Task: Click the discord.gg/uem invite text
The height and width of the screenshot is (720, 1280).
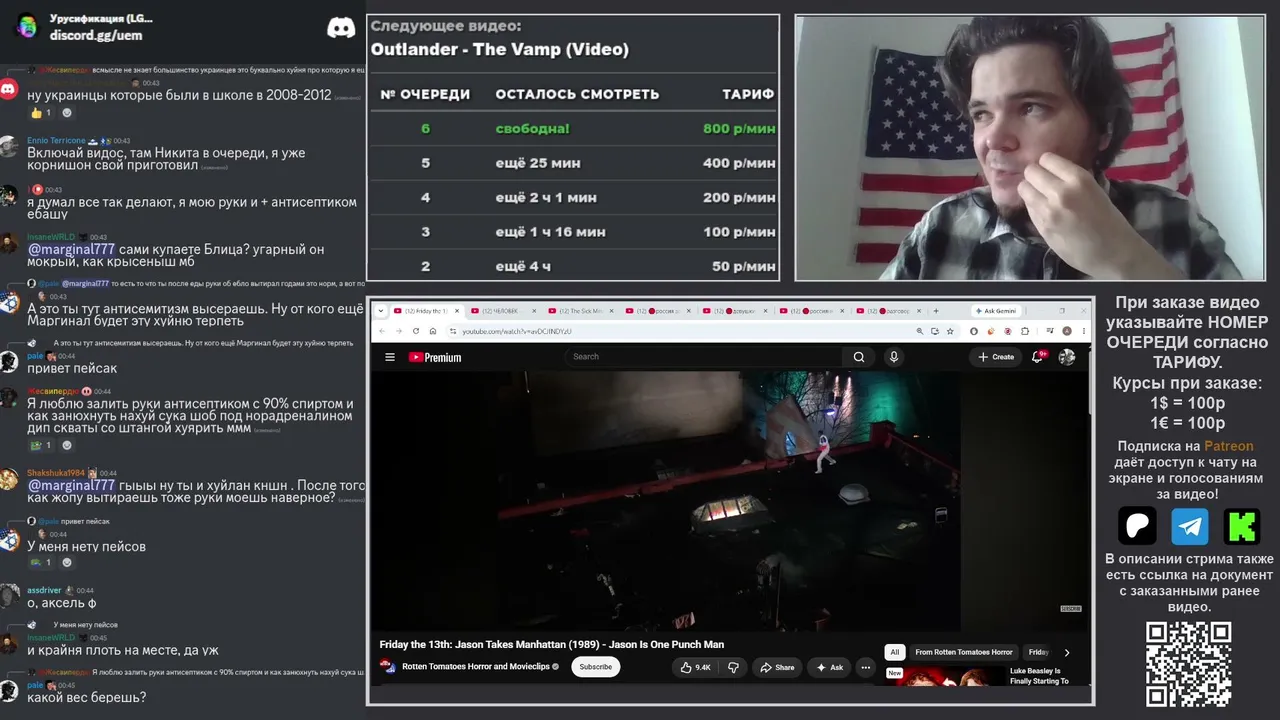Action: [x=96, y=35]
